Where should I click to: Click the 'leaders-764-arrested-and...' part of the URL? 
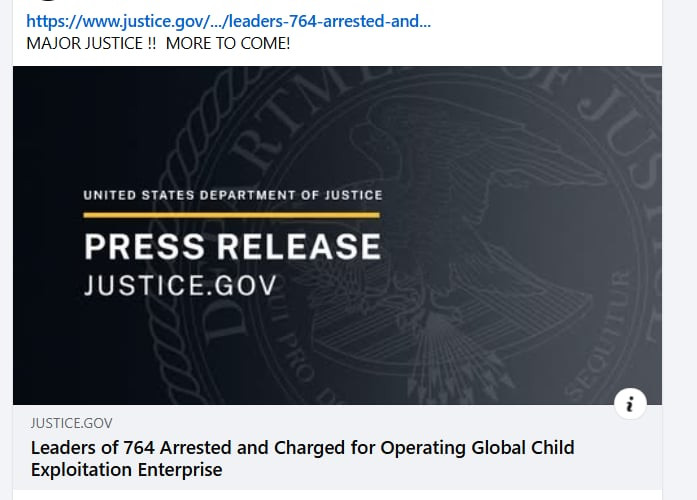pos(330,21)
